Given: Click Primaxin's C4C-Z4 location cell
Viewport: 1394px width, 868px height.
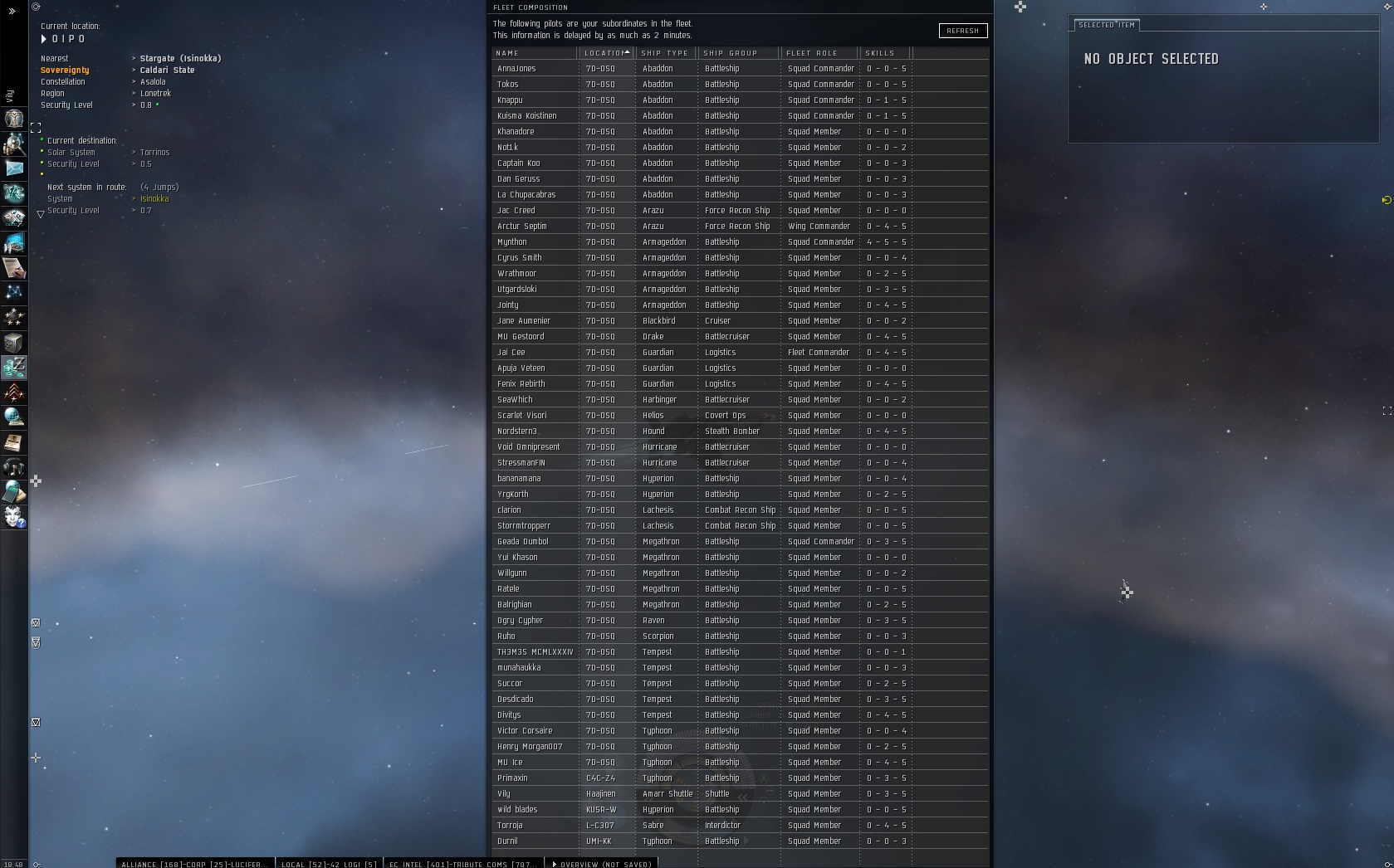Looking at the screenshot, I should [x=608, y=778].
